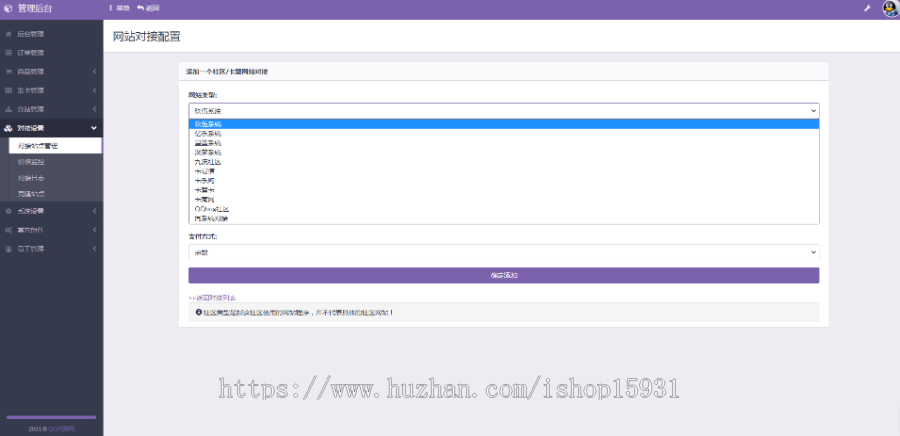Click the 菜单 text in the header

coord(123,9)
